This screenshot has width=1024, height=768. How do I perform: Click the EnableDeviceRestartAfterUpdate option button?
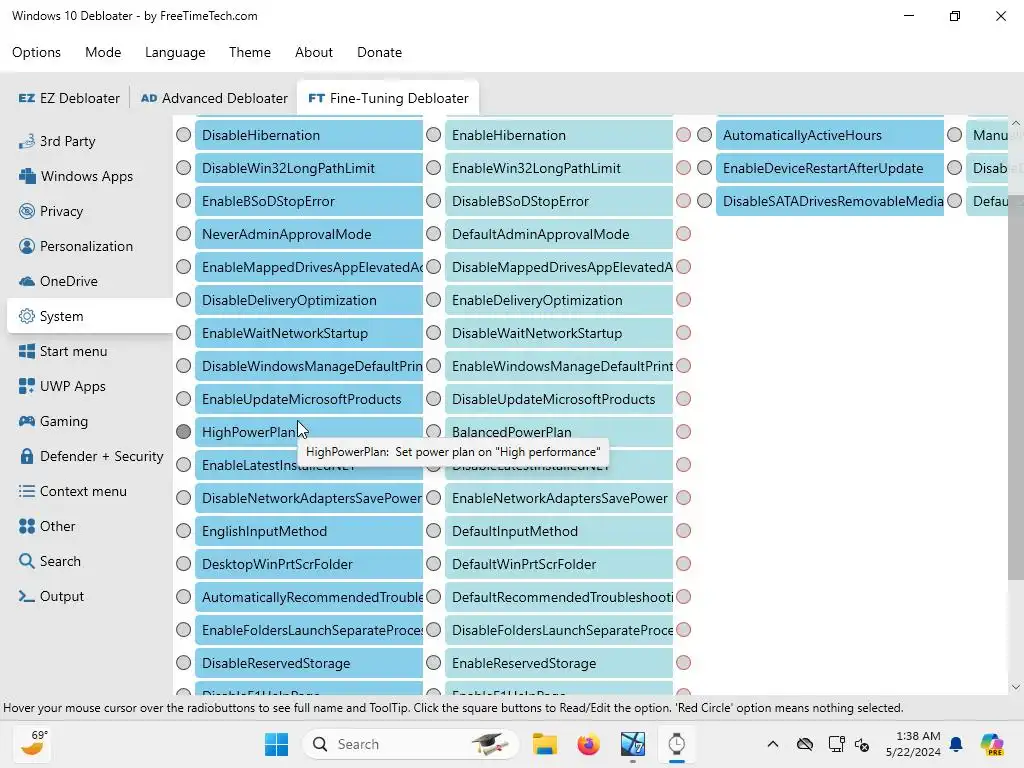[x=830, y=168]
